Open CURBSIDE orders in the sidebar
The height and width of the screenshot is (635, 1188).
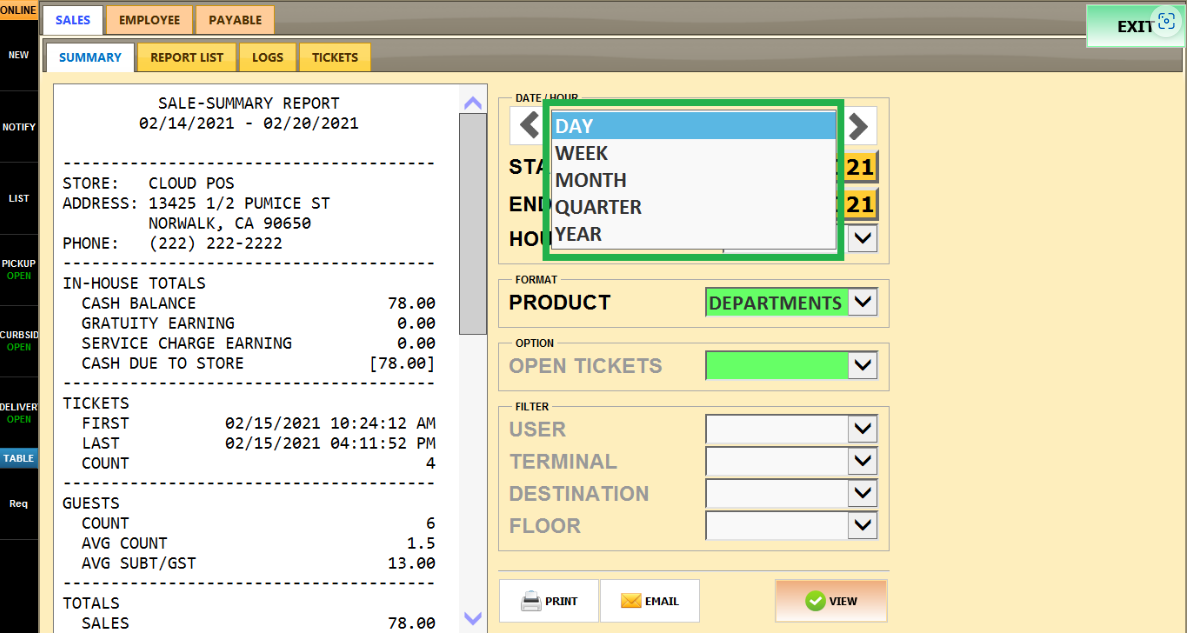pos(19,341)
